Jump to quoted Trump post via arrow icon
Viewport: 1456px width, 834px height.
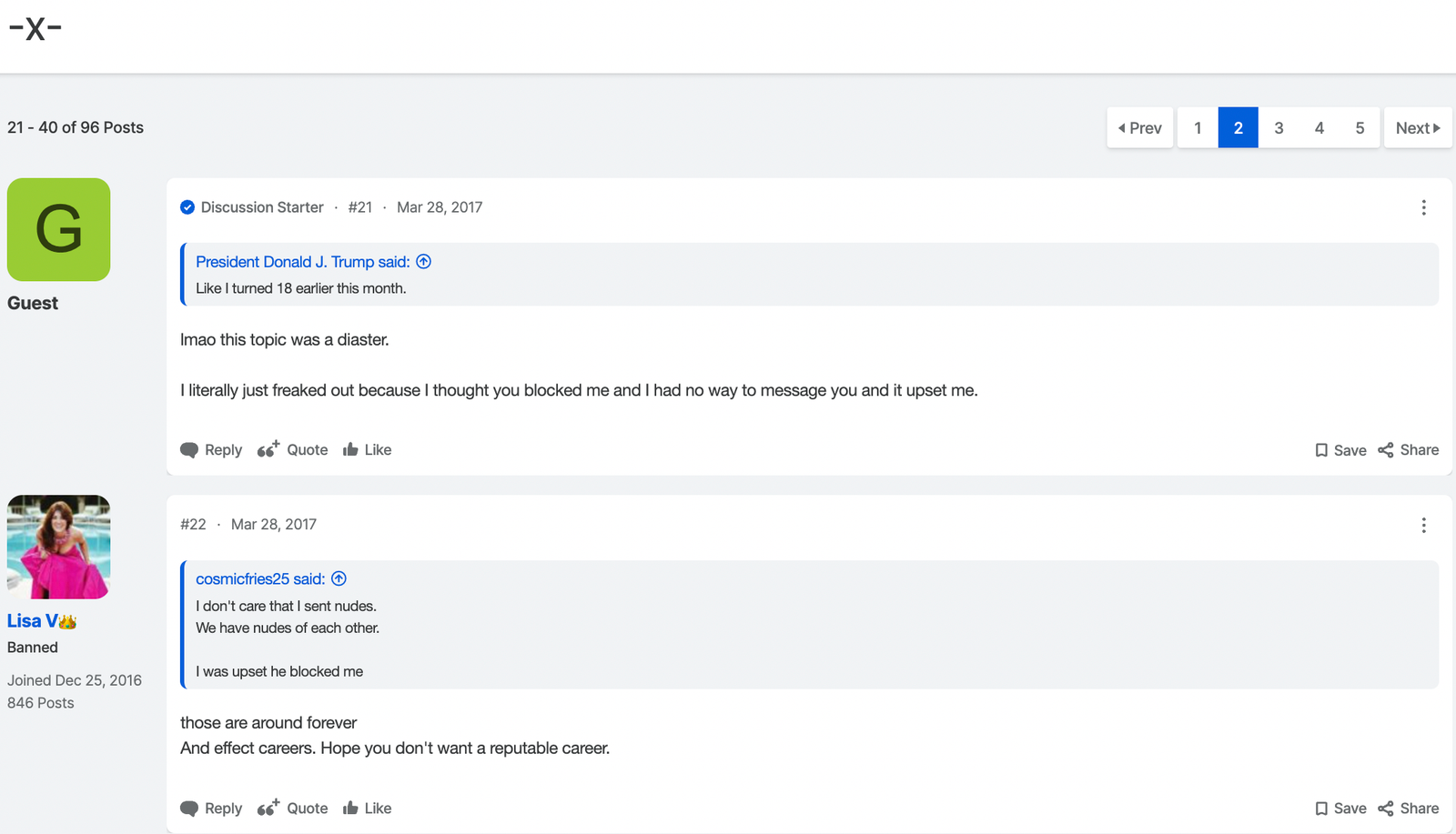(x=423, y=262)
